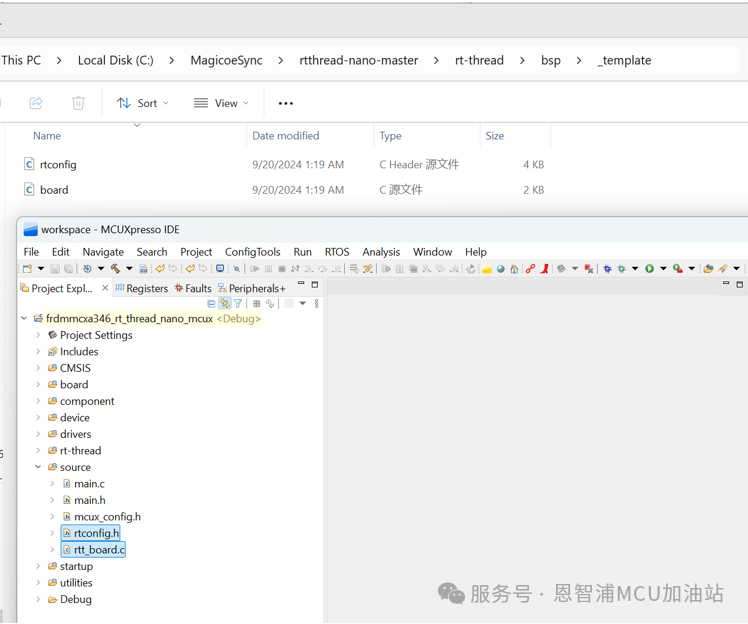Open the RTOS menu

point(336,252)
